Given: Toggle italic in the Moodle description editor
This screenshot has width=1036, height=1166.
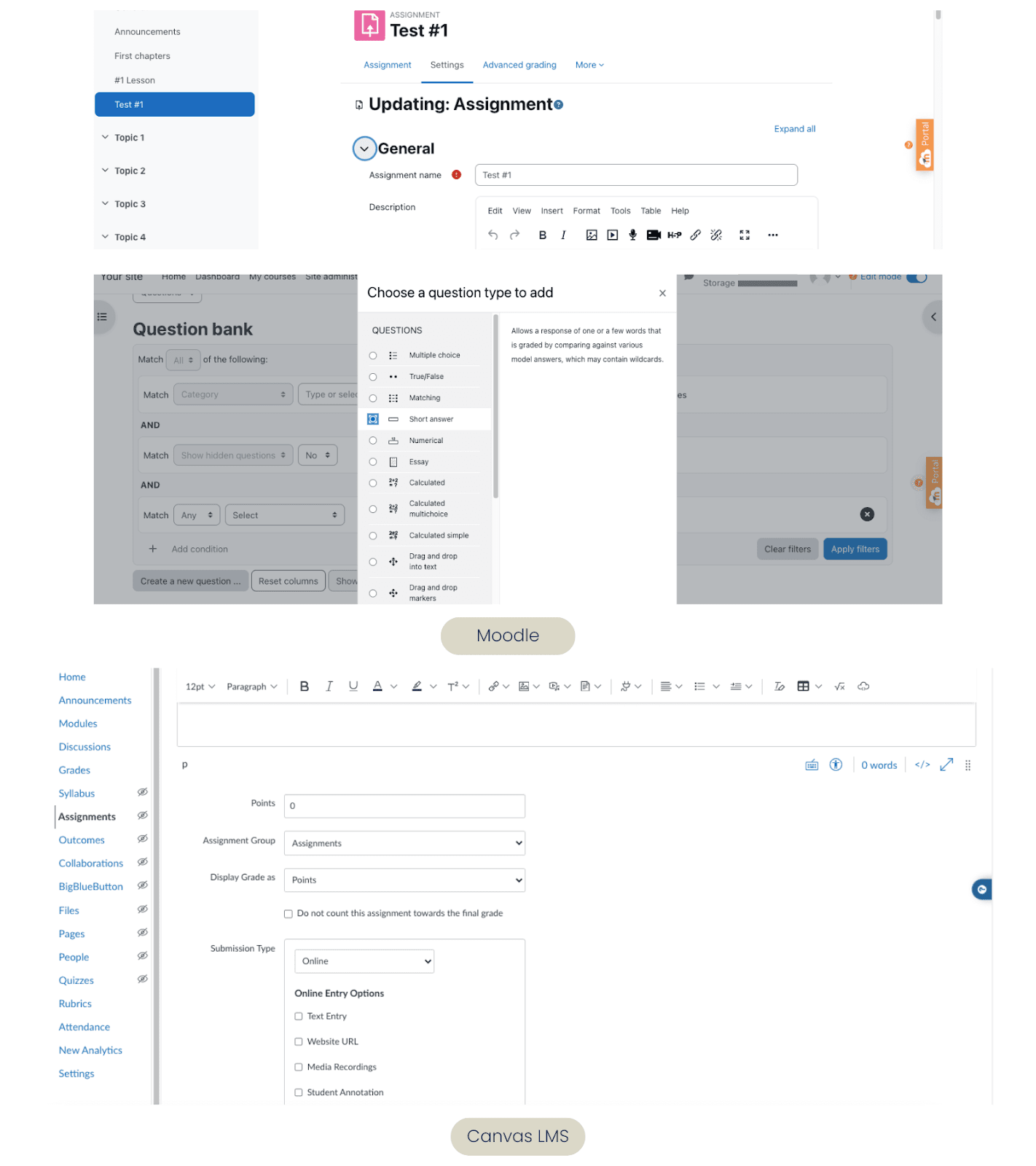Looking at the screenshot, I should pos(563,235).
